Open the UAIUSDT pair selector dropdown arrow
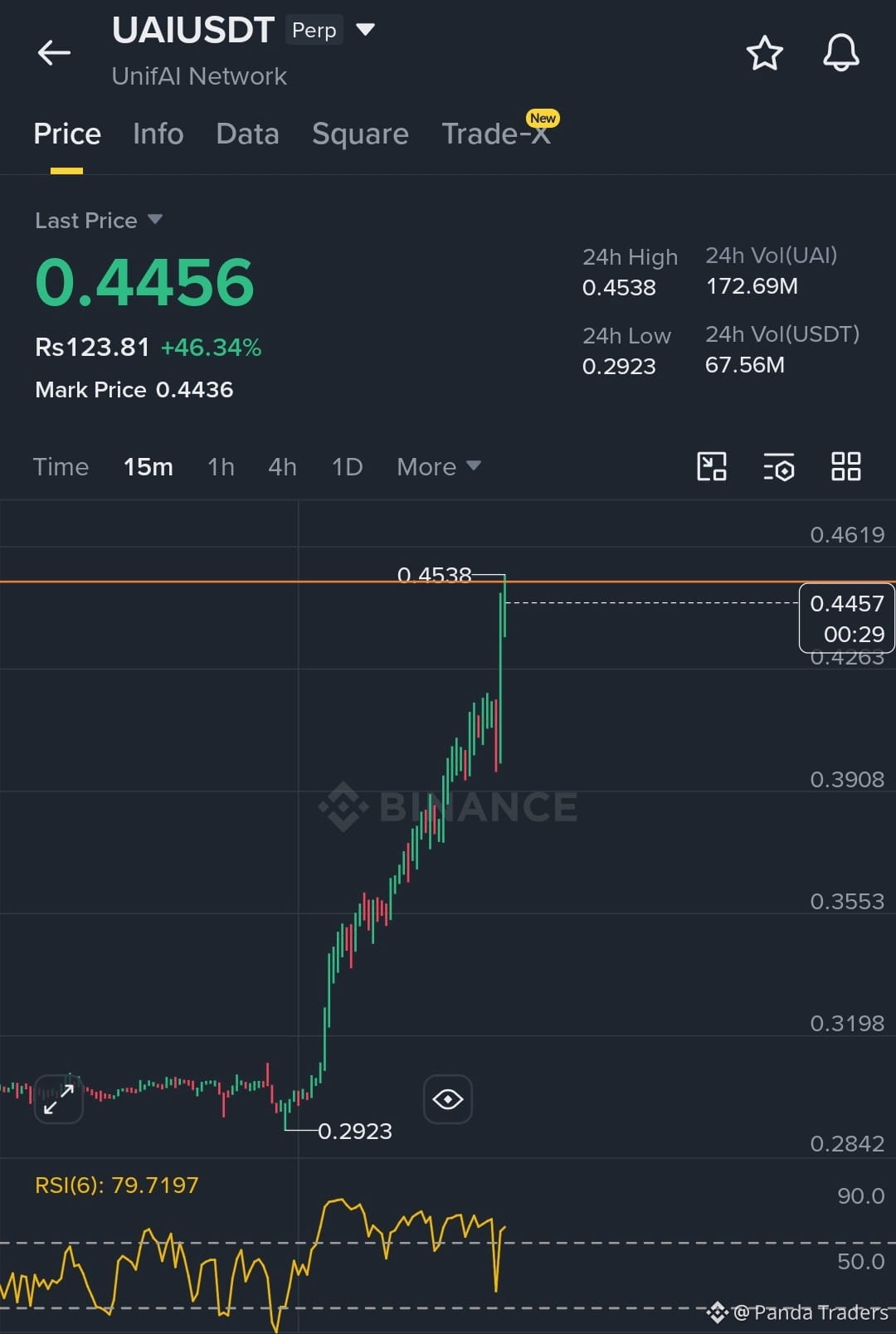This screenshot has width=896, height=1334. coord(365,30)
